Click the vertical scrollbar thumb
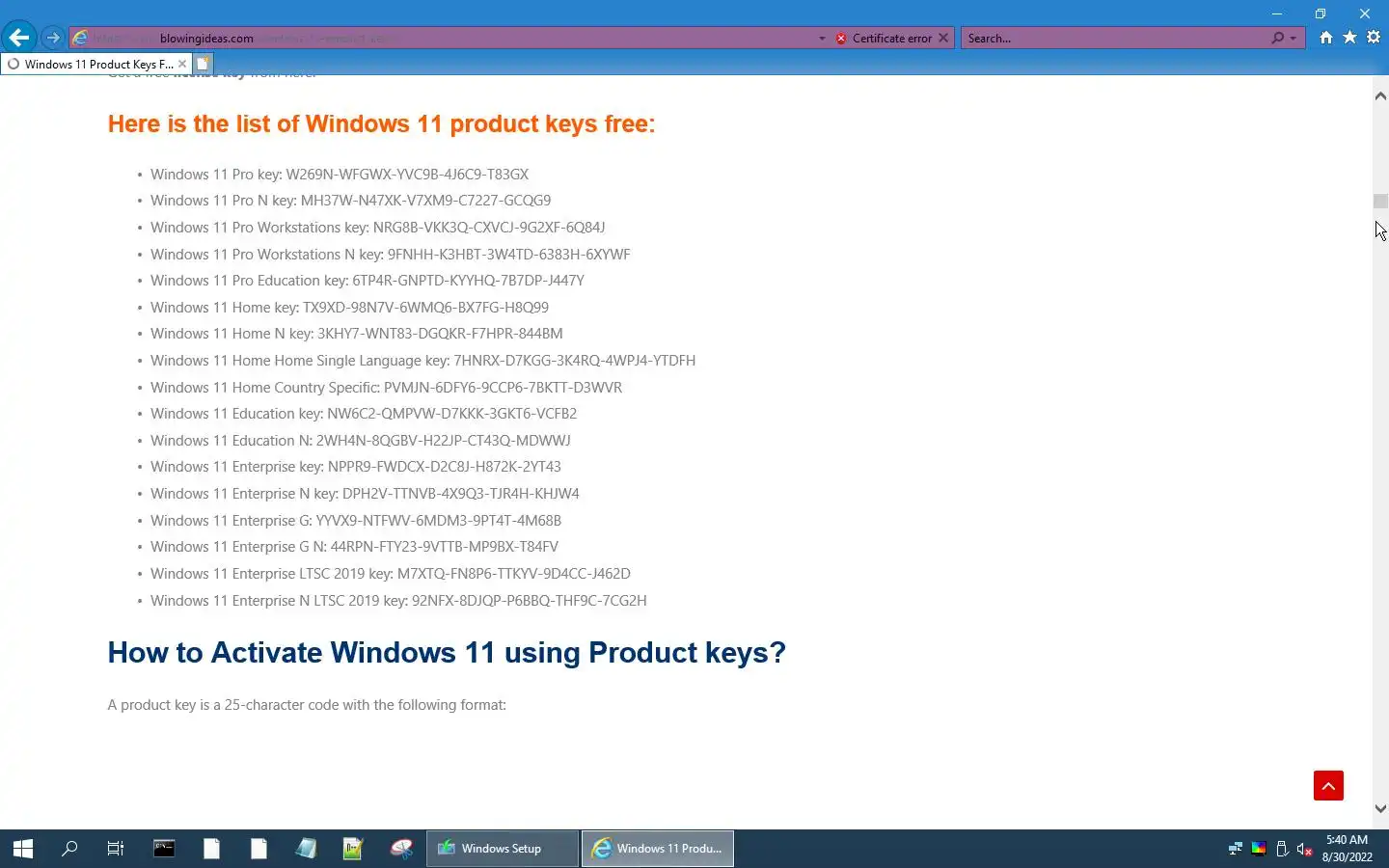The height and width of the screenshot is (868, 1389). click(1380, 202)
